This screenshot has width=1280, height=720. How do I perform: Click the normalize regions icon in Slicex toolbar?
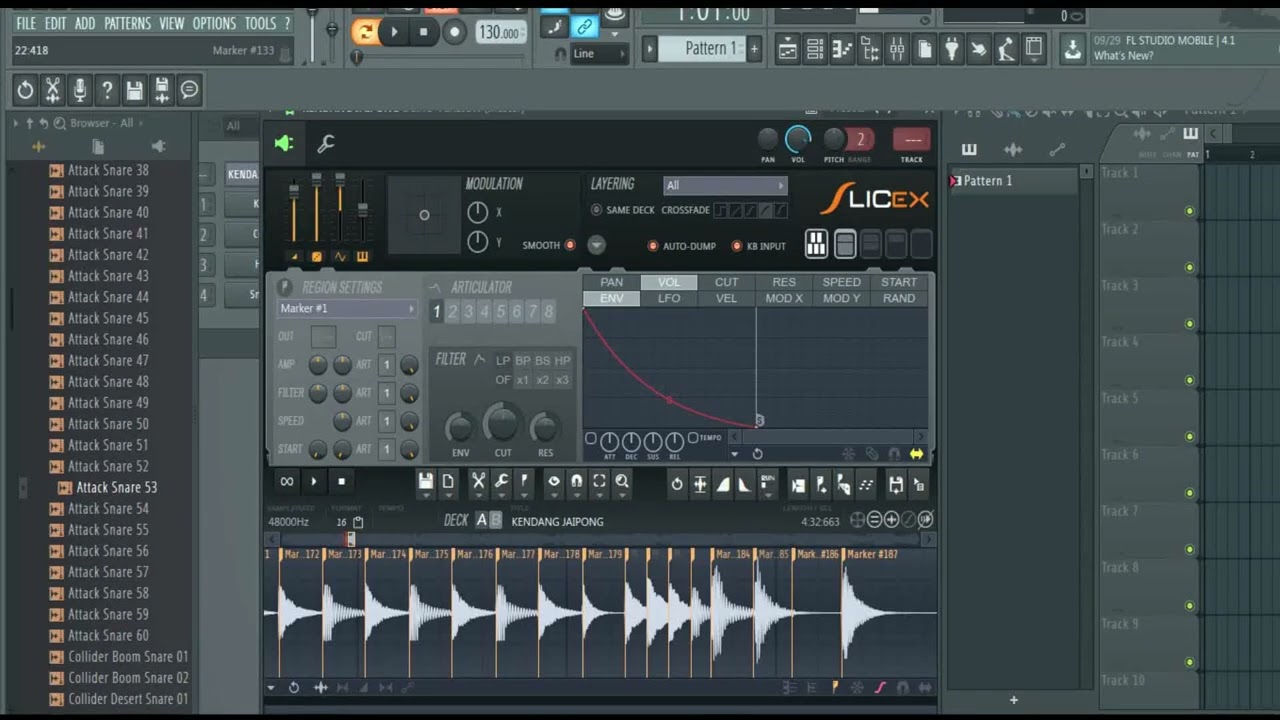[x=700, y=485]
